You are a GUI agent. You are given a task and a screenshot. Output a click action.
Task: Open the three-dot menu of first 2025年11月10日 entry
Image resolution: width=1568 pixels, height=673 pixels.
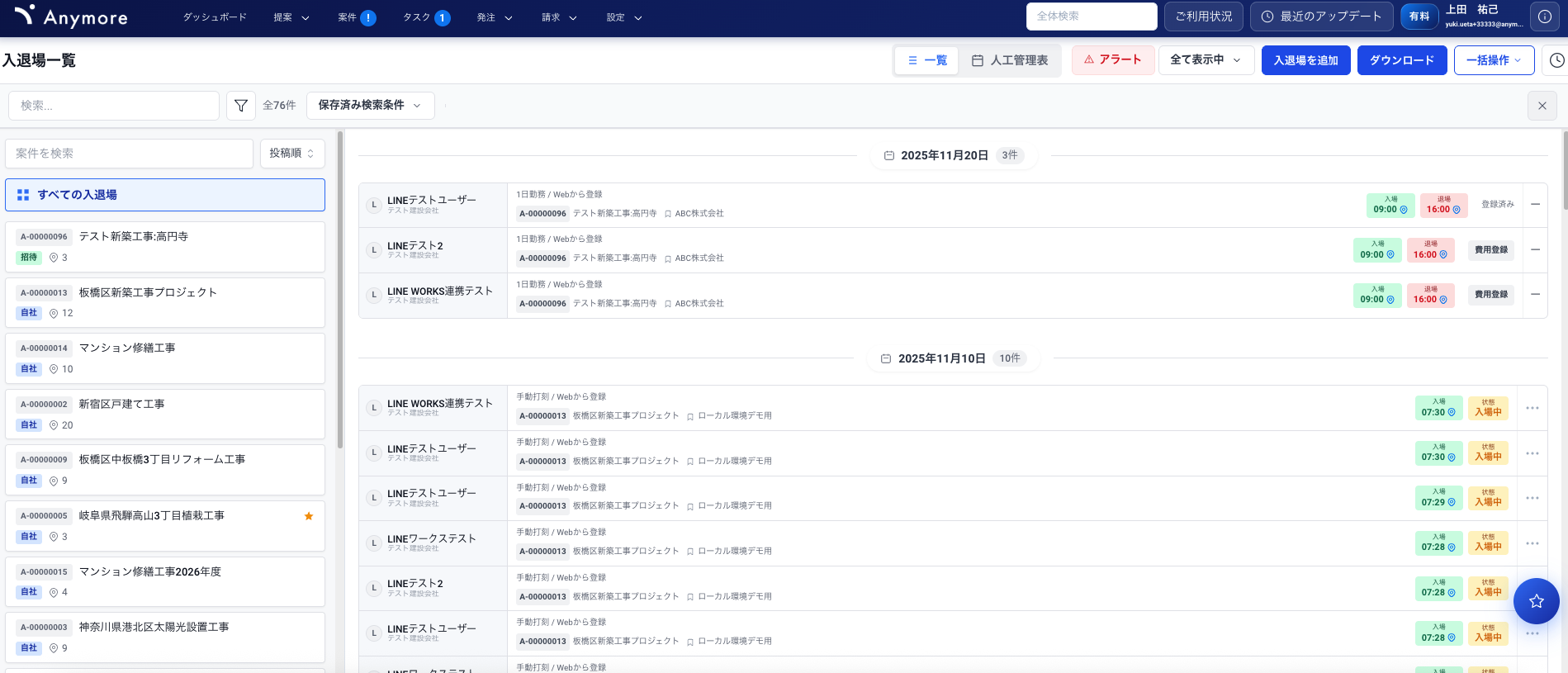pyautogui.click(x=1532, y=408)
